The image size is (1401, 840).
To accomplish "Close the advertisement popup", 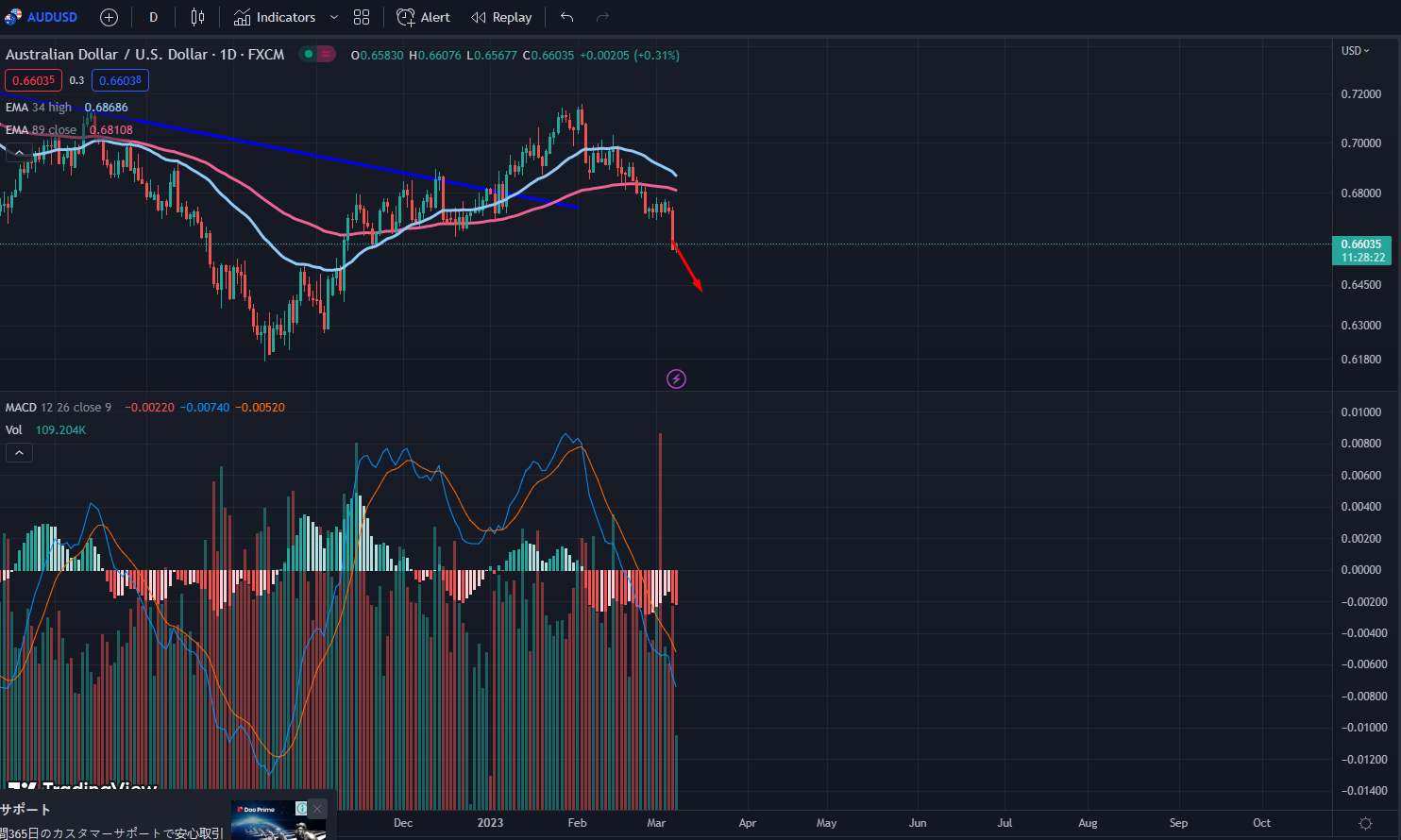I will pyautogui.click(x=317, y=808).
